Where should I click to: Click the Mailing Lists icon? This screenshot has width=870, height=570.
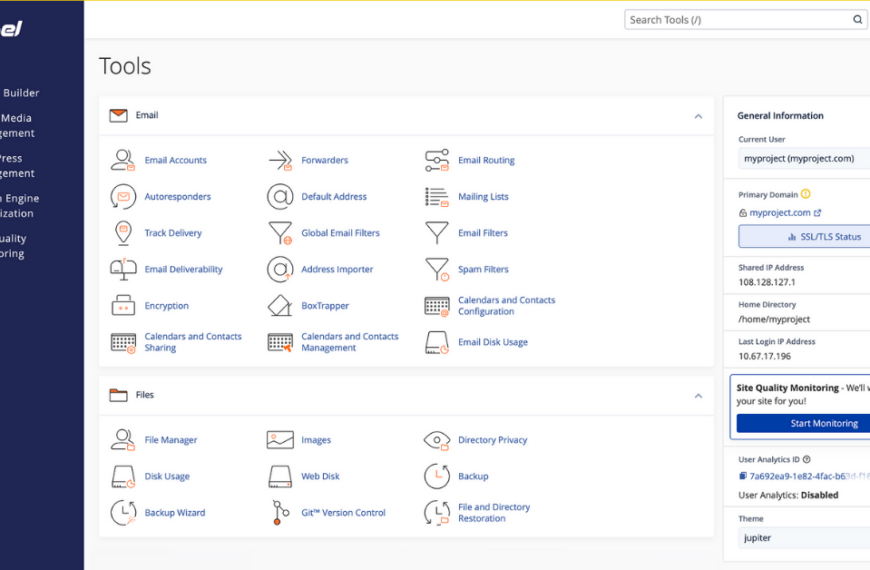437,196
